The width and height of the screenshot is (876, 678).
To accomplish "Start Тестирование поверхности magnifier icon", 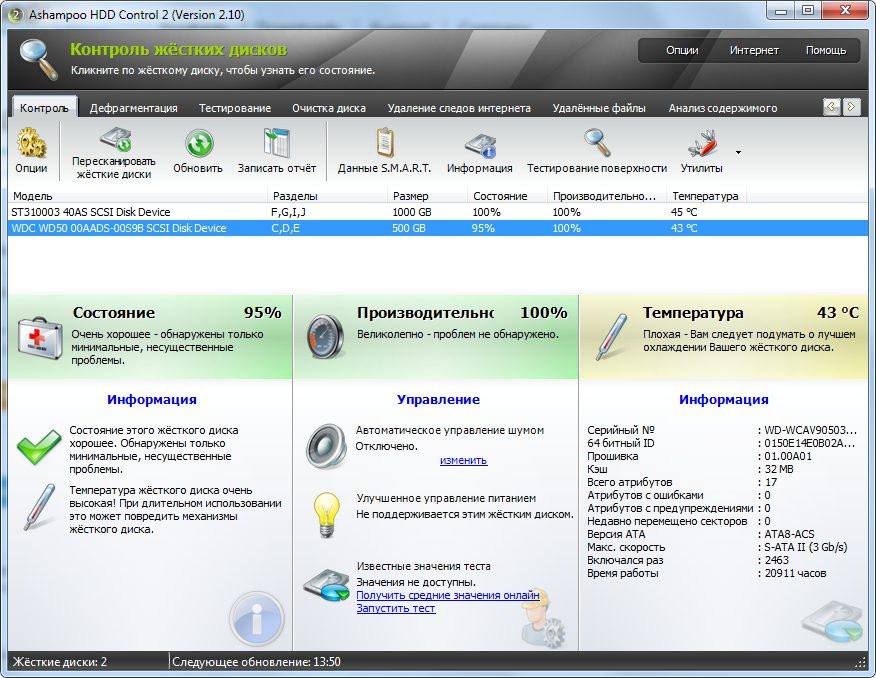I will point(597,142).
